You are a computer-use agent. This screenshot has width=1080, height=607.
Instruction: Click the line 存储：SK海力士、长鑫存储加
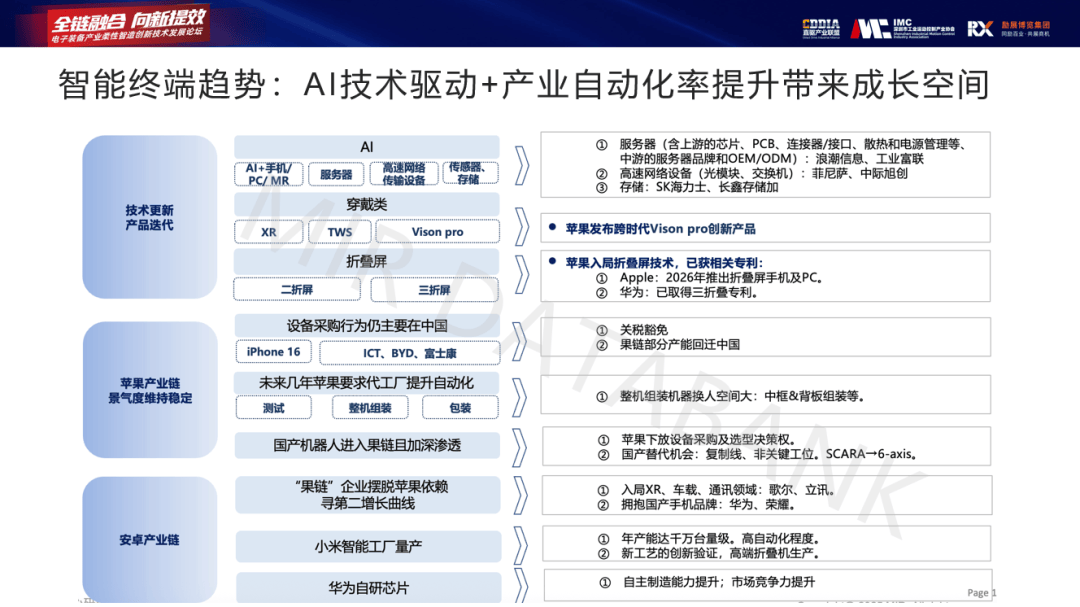coord(698,187)
